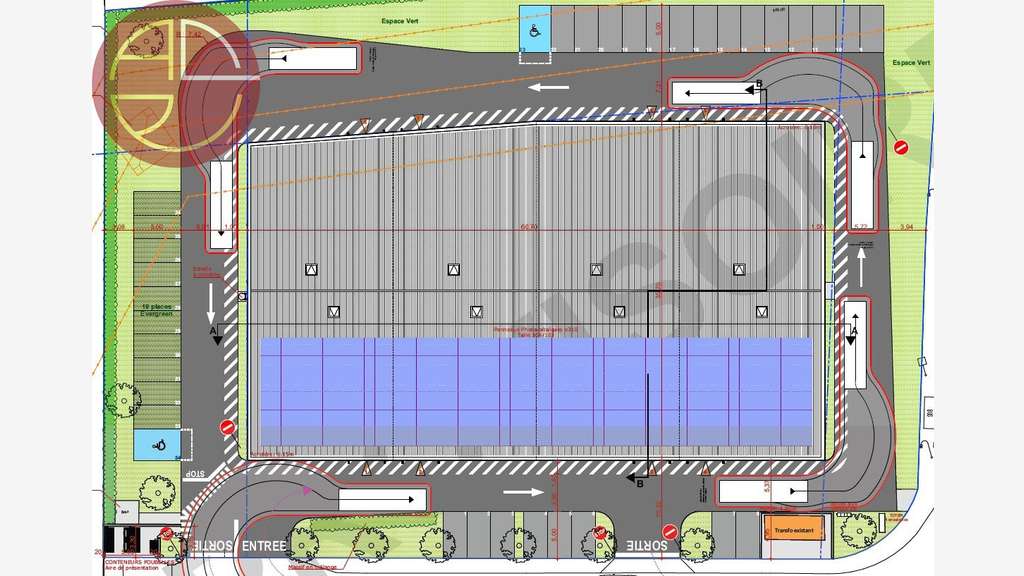Click the tree below the STOP road marking
Image resolution: width=1024 pixels, height=576 pixels.
(157, 491)
